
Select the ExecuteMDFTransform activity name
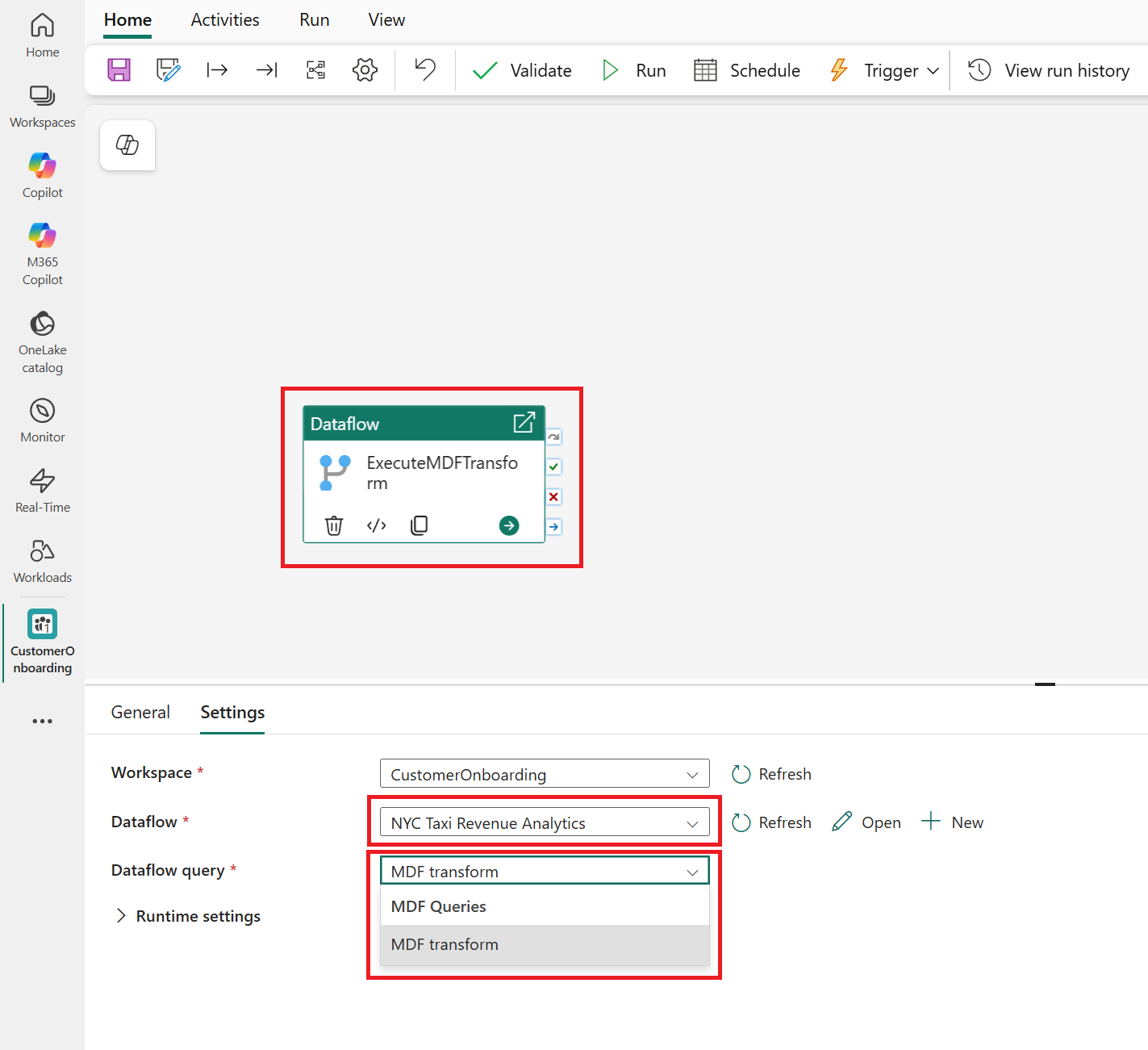pyautogui.click(x=442, y=473)
